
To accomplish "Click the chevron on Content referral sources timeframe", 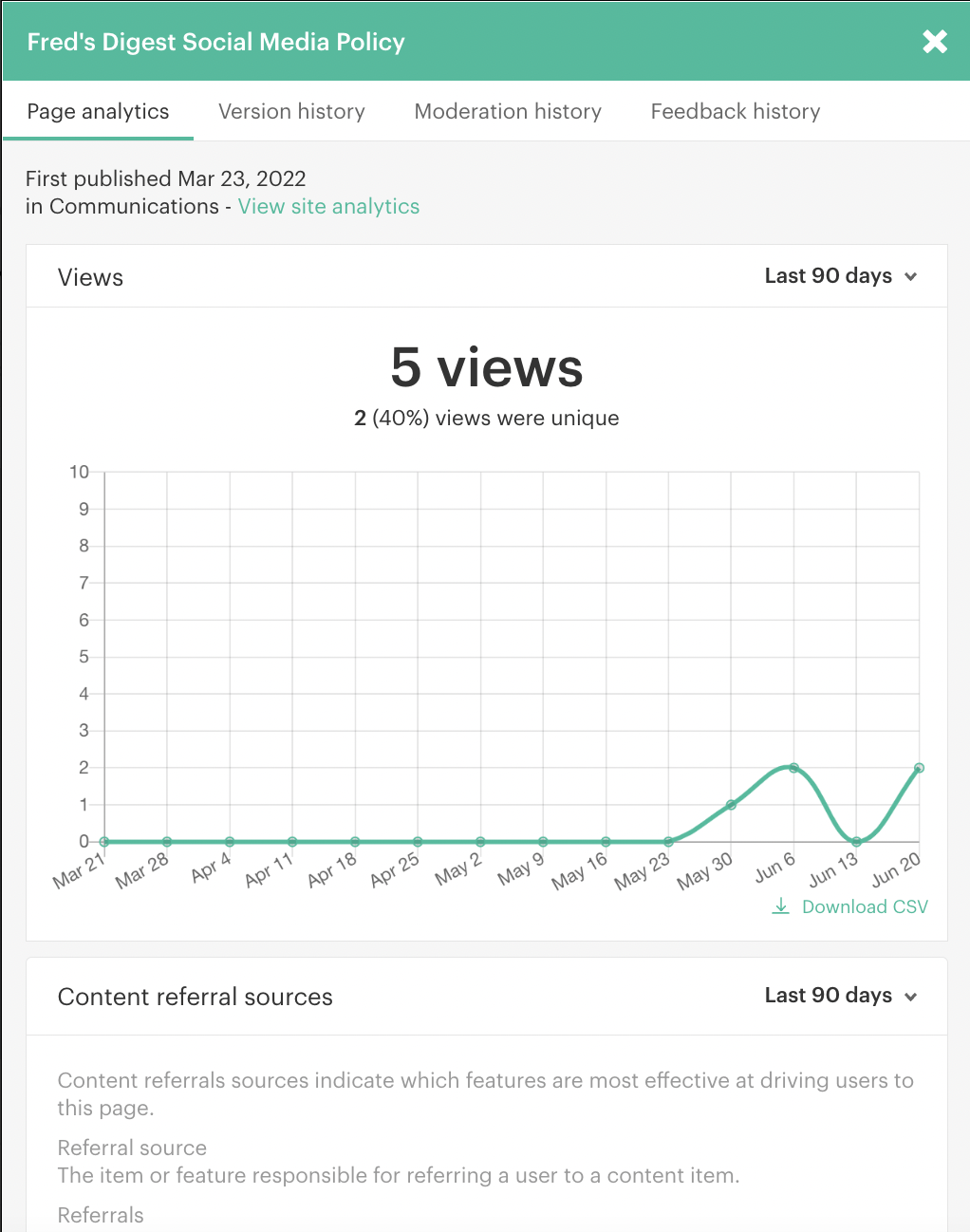I will pyautogui.click(x=910, y=997).
